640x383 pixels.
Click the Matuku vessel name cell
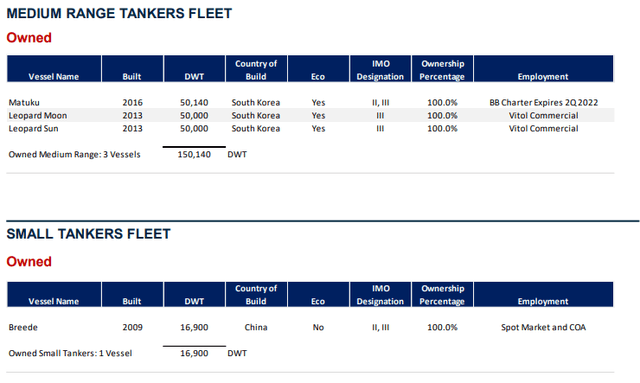click(24, 102)
